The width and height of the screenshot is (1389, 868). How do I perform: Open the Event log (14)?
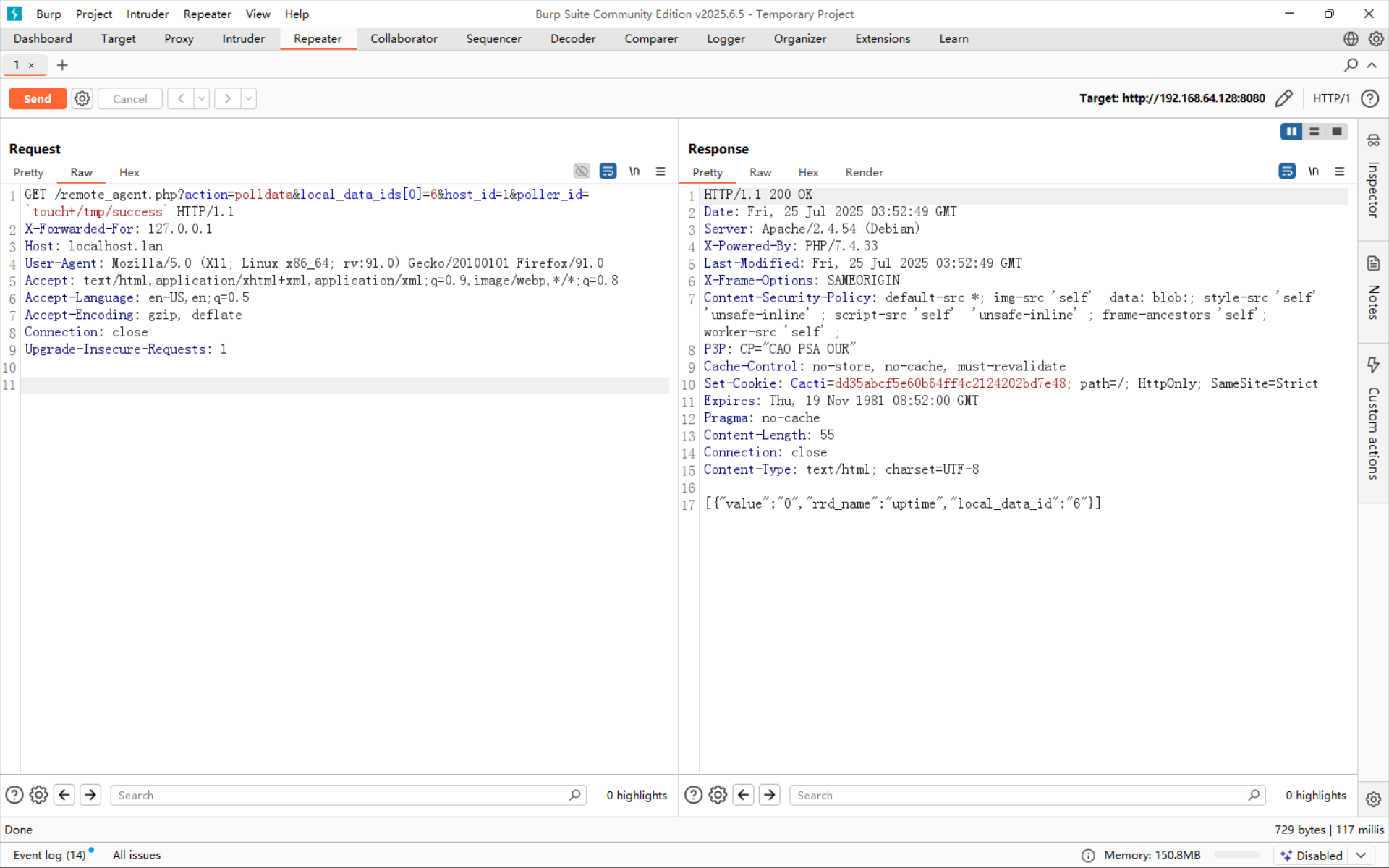(x=50, y=855)
